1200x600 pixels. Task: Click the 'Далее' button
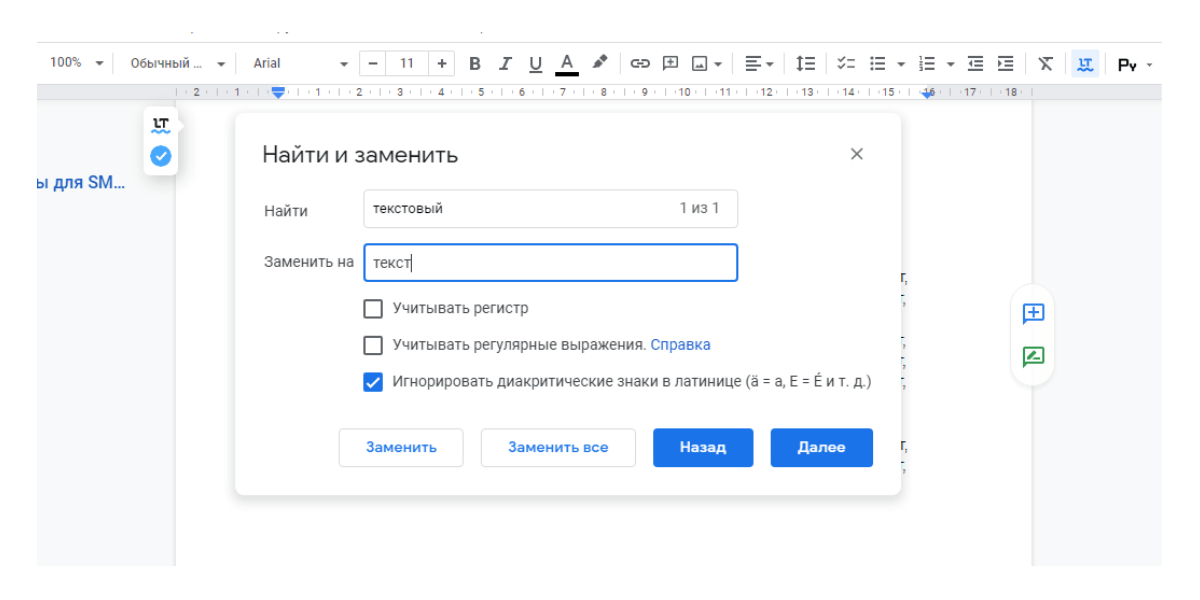[821, 448]
